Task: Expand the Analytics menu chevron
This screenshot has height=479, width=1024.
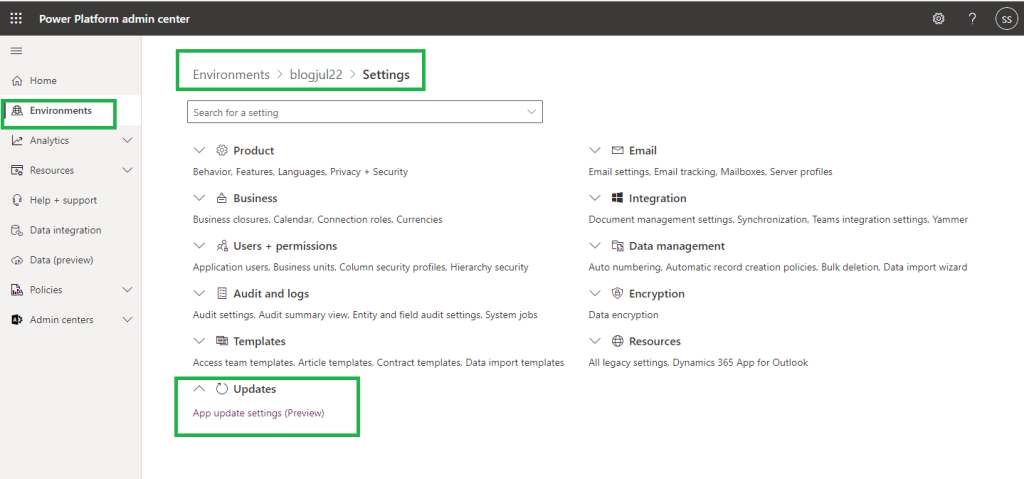Action: click(x=127, y=141)
